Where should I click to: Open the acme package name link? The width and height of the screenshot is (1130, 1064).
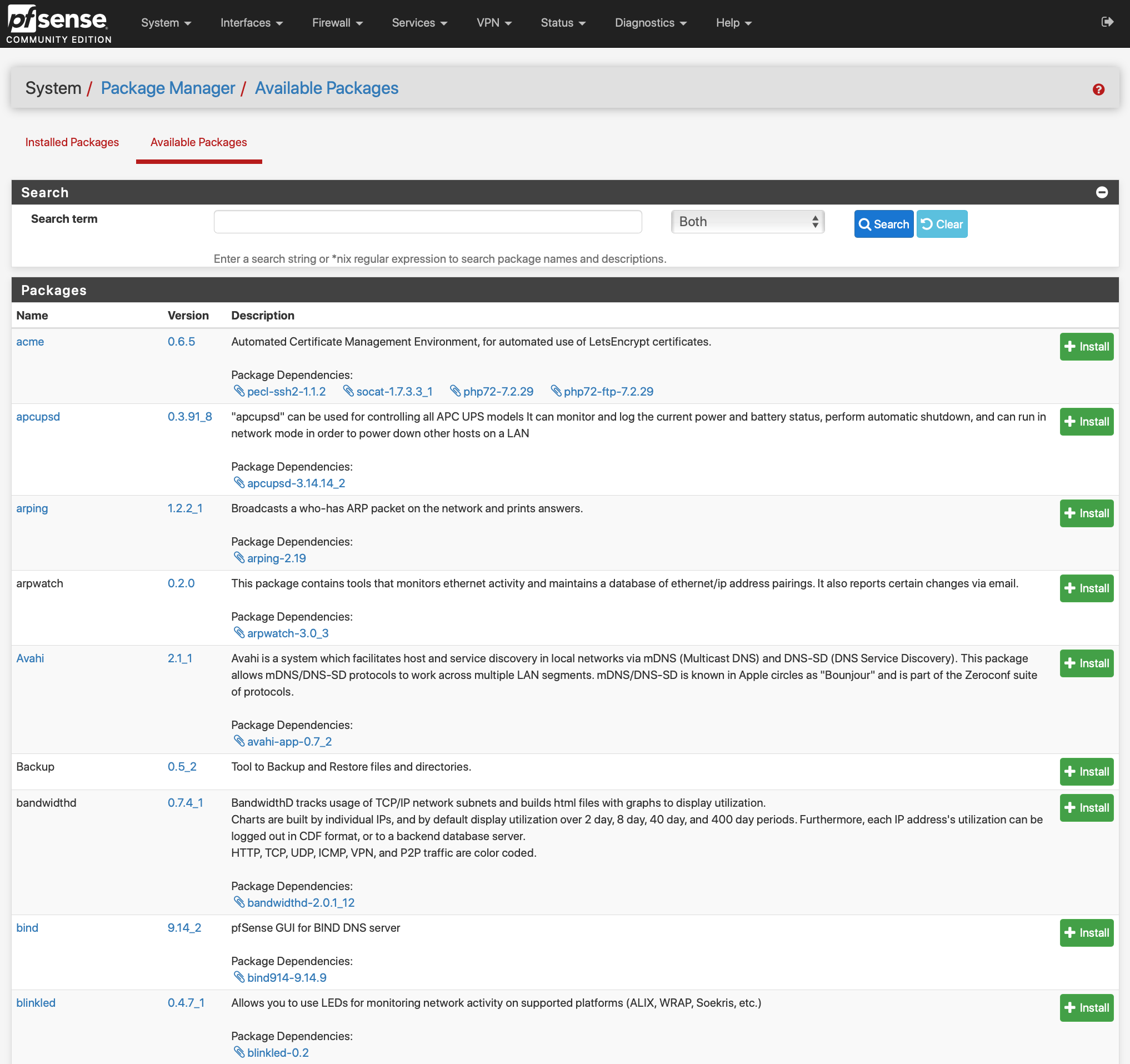(x=30, y=342)
